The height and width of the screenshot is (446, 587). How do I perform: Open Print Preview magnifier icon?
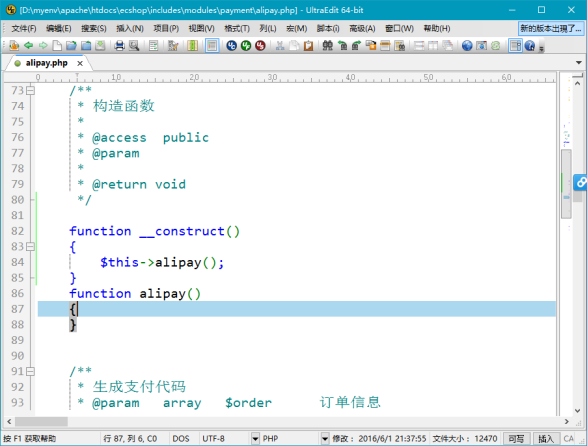134,46
